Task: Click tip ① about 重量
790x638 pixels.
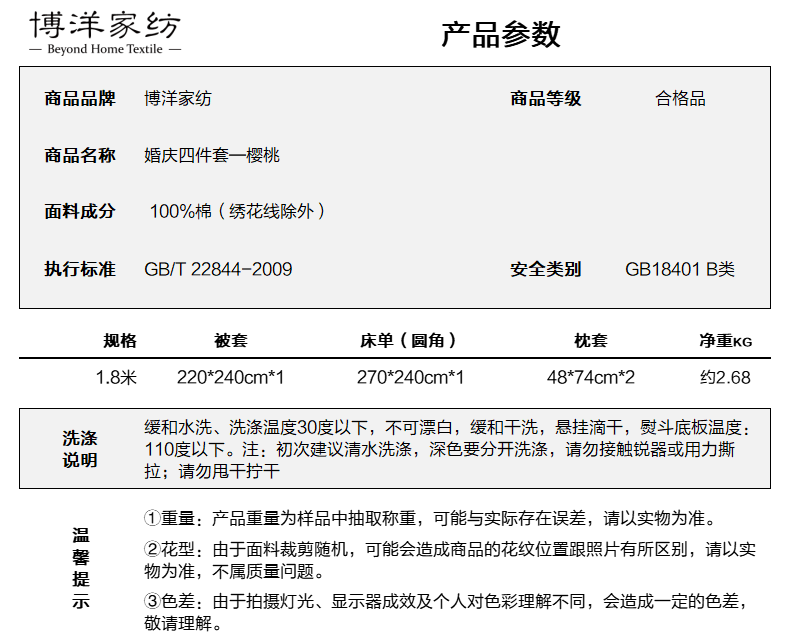Action: pos(430,518)
